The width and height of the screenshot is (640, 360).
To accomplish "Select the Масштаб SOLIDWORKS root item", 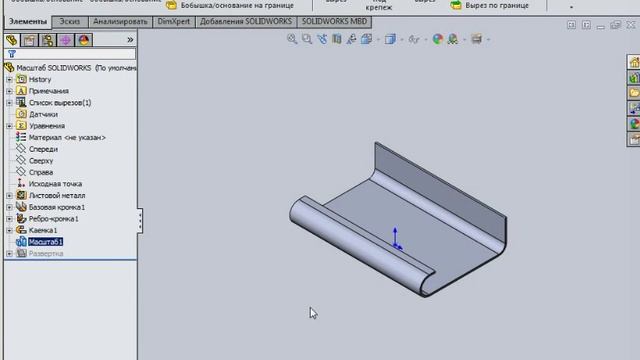I will point(71,68).
